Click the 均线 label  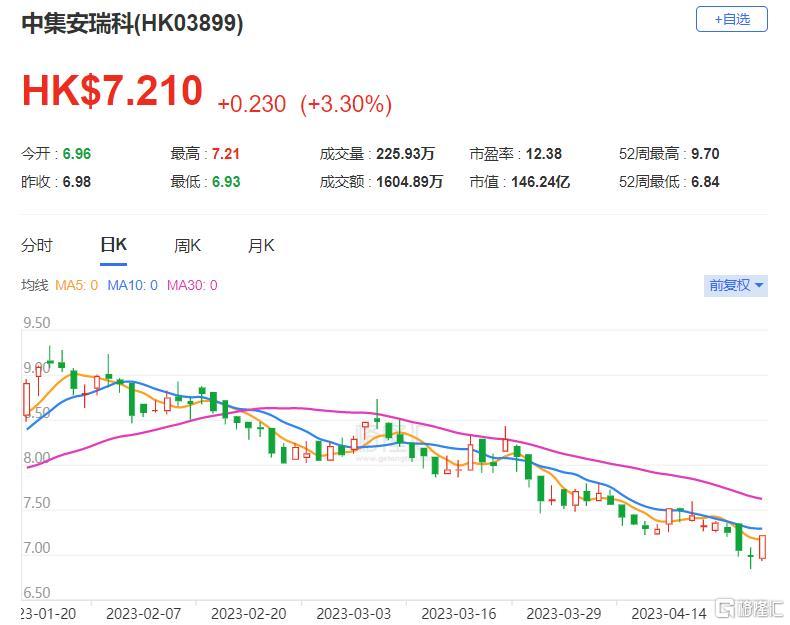pos(34,286)
